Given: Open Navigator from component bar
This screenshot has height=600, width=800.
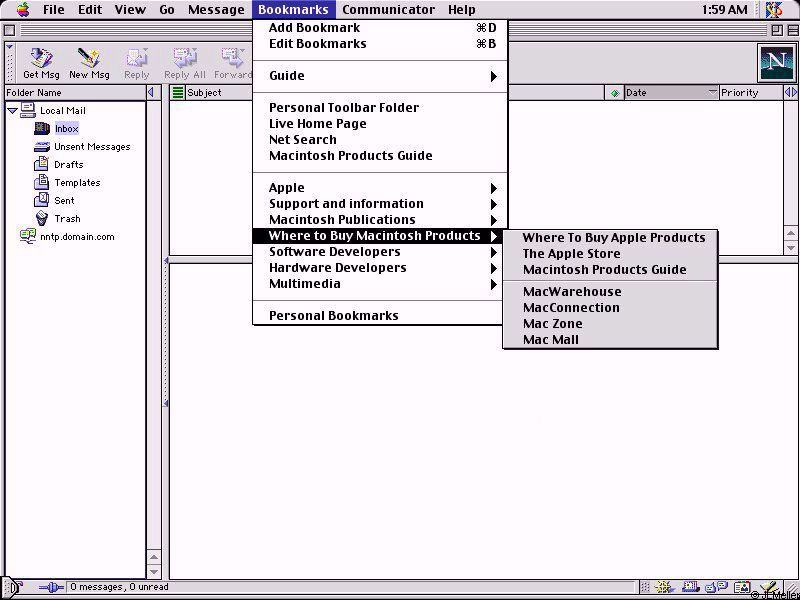Looking at the screenshot, I should [663, 587].
